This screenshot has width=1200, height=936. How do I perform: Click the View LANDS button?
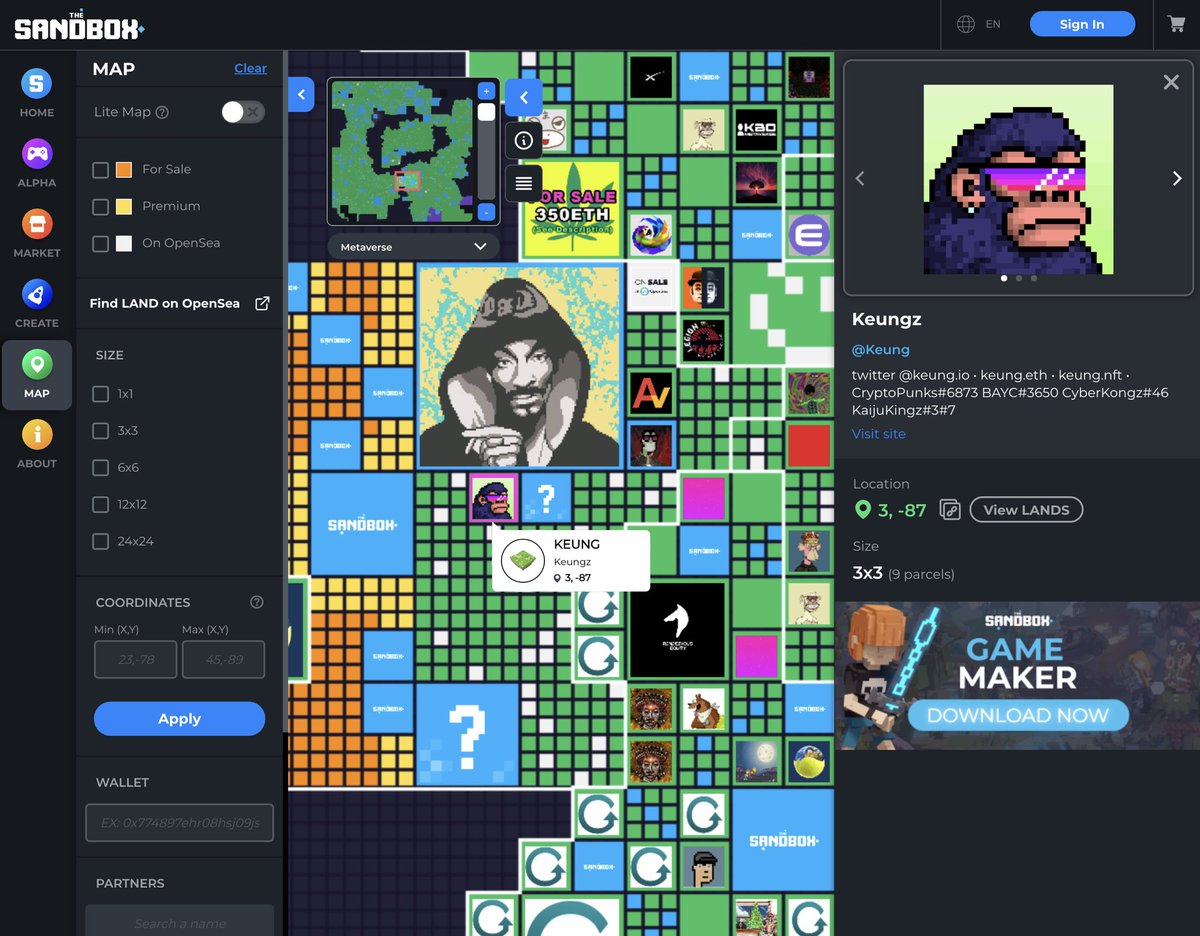[x=1026, y=510]
